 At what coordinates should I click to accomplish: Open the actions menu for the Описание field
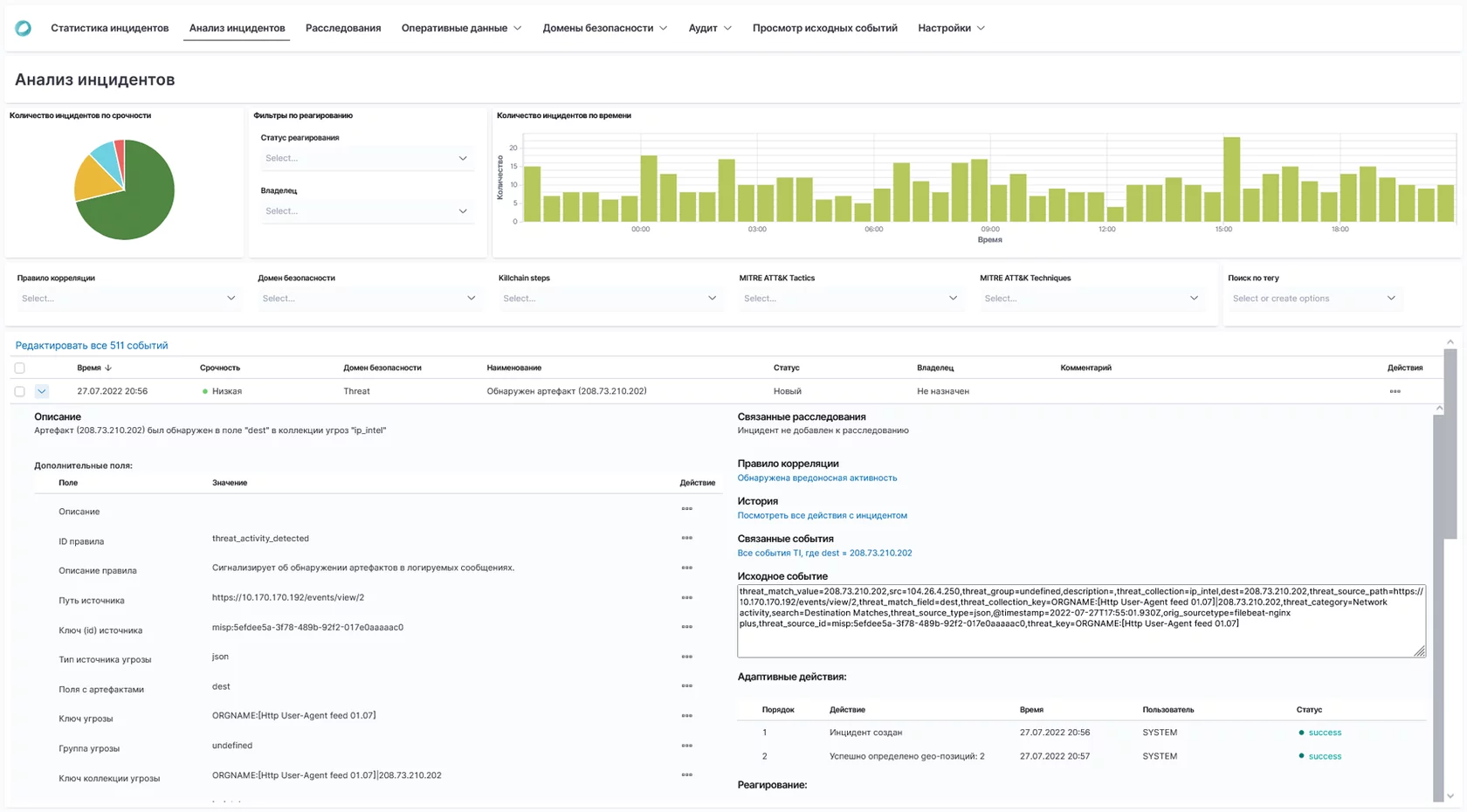[687, 511]
